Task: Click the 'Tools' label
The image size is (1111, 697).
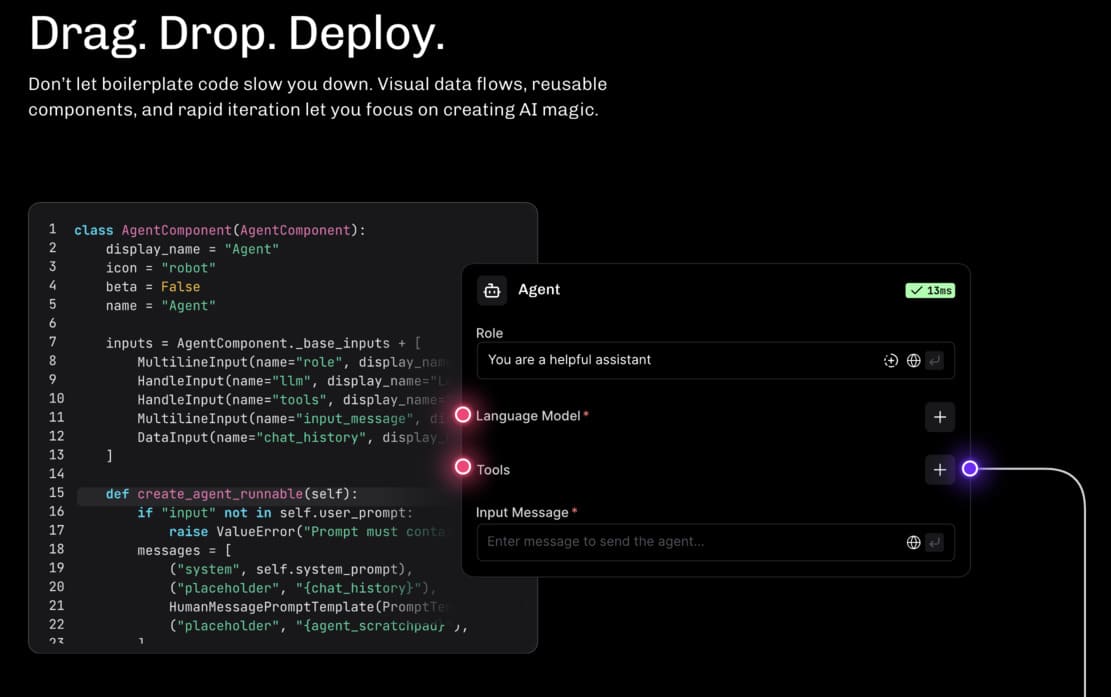Action: point(493,470)
